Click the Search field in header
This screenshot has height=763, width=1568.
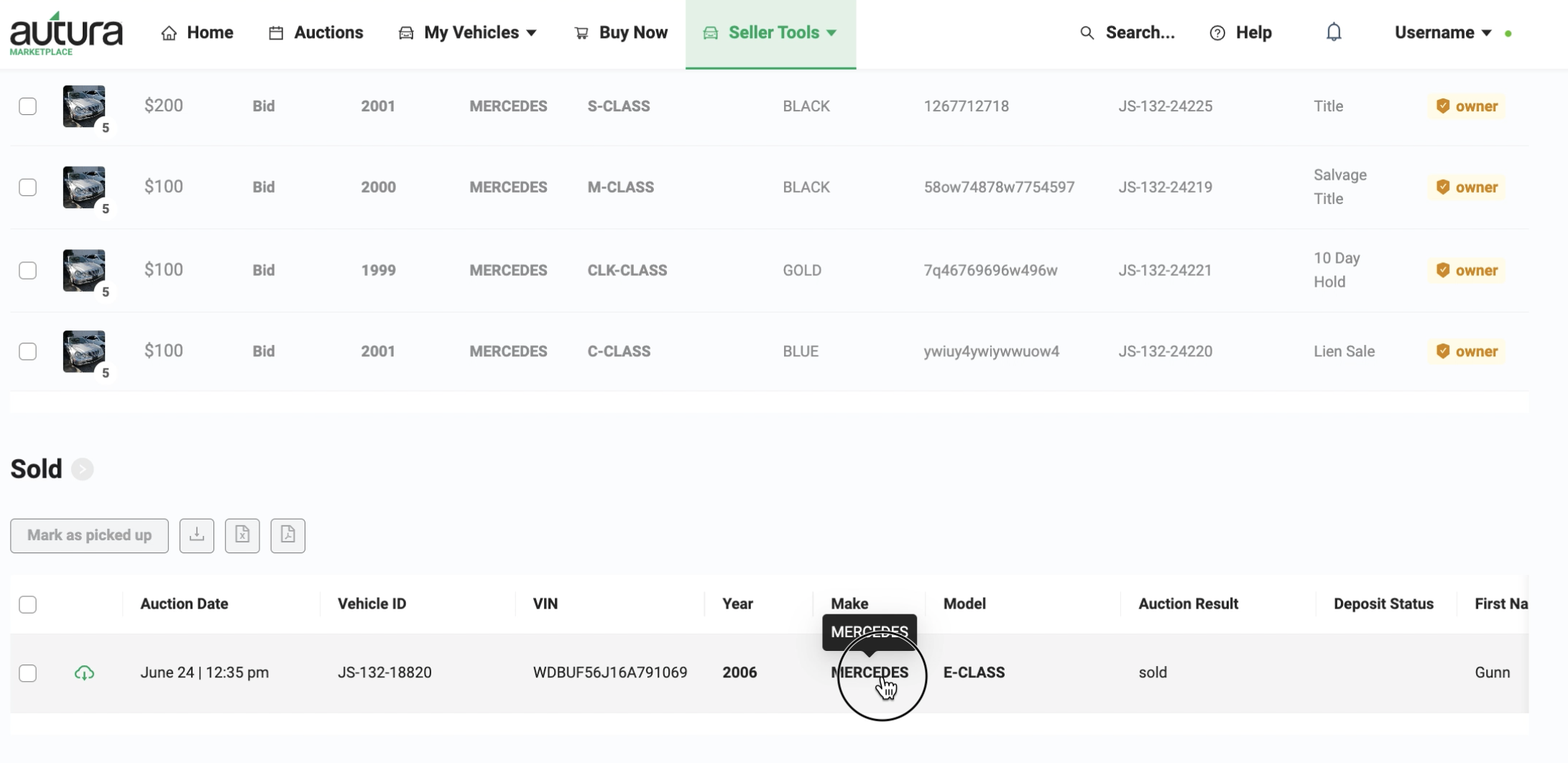pos(1140,32)
